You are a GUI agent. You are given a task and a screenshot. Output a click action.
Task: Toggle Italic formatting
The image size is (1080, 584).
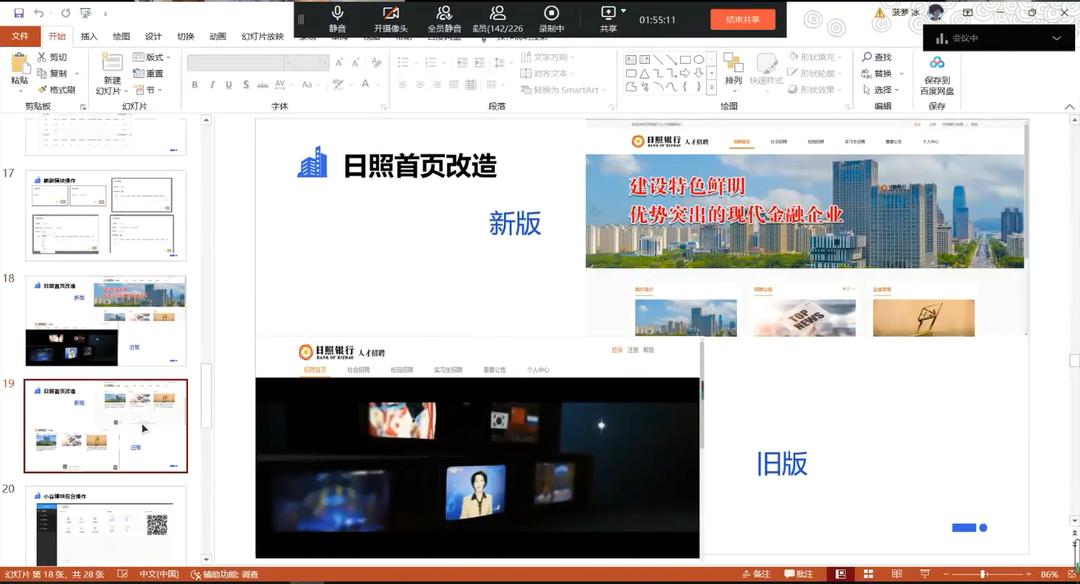[211, 84]
